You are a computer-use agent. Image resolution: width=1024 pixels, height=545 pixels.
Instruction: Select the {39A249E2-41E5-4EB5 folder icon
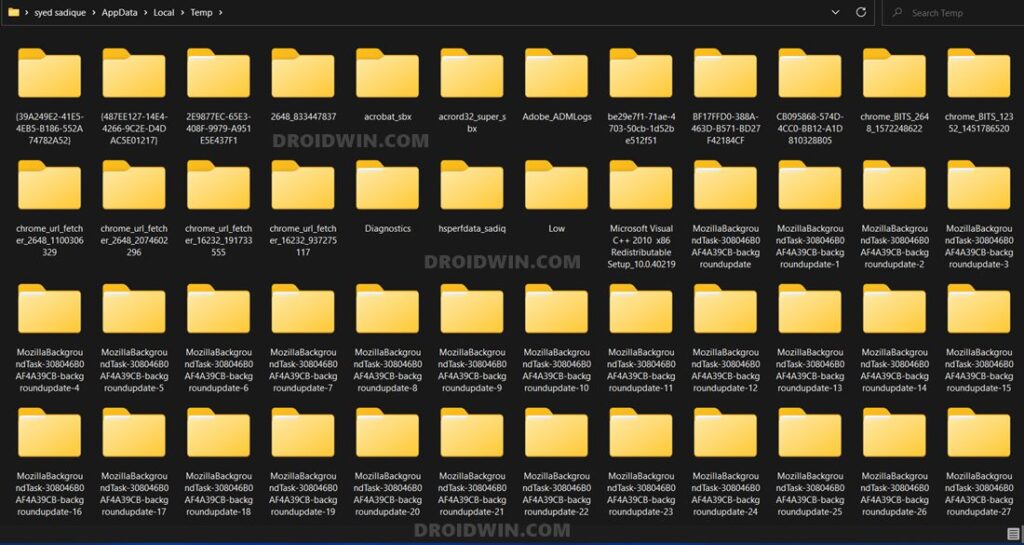[x=50, y=73]
